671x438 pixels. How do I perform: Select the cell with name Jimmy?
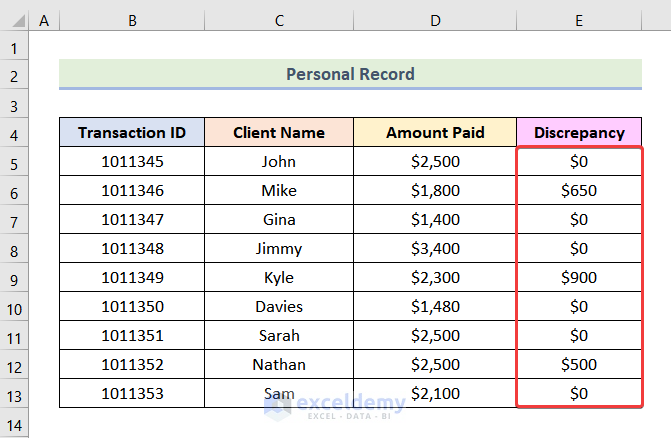point(279,248)
